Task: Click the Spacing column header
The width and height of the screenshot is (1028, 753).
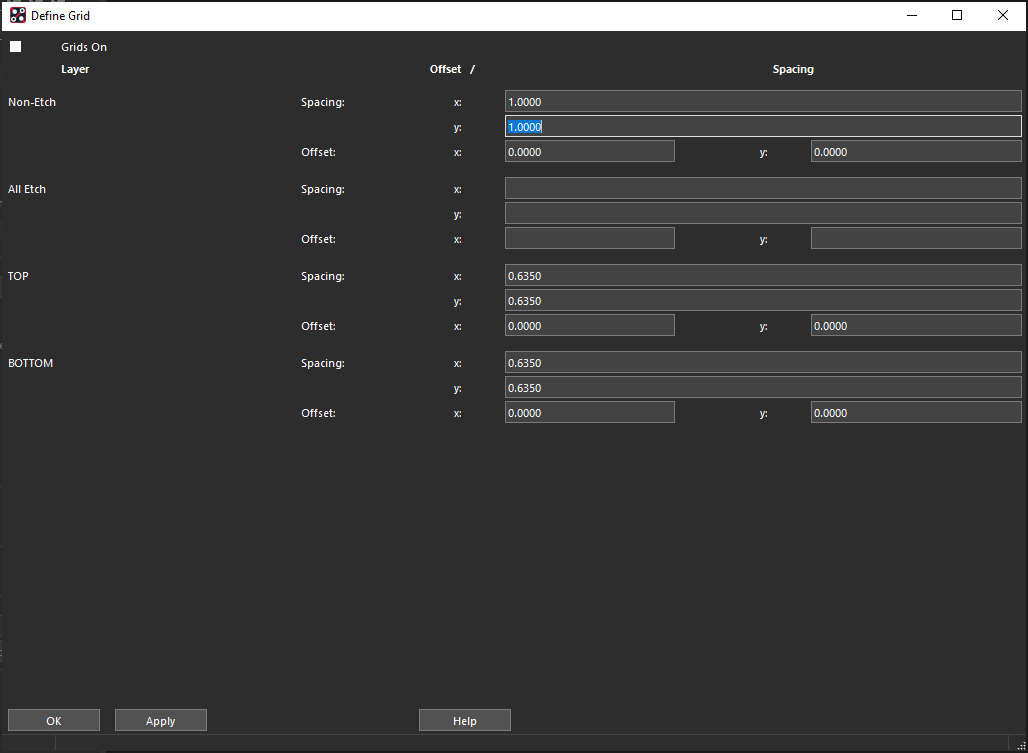Action: click(792, 69)
